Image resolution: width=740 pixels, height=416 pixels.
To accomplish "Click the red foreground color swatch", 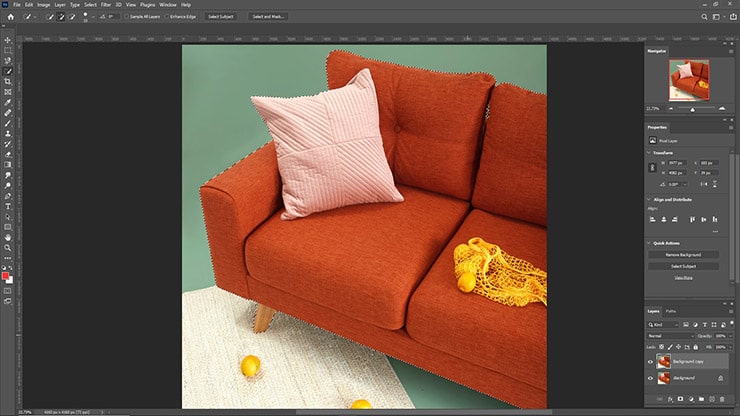I will 7,274.
